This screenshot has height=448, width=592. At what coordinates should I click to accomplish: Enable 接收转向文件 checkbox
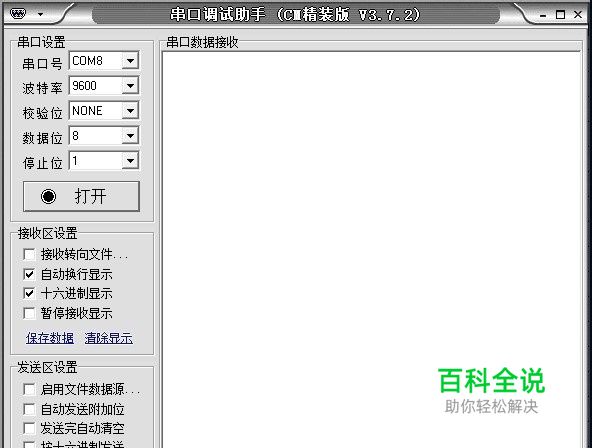29,254
